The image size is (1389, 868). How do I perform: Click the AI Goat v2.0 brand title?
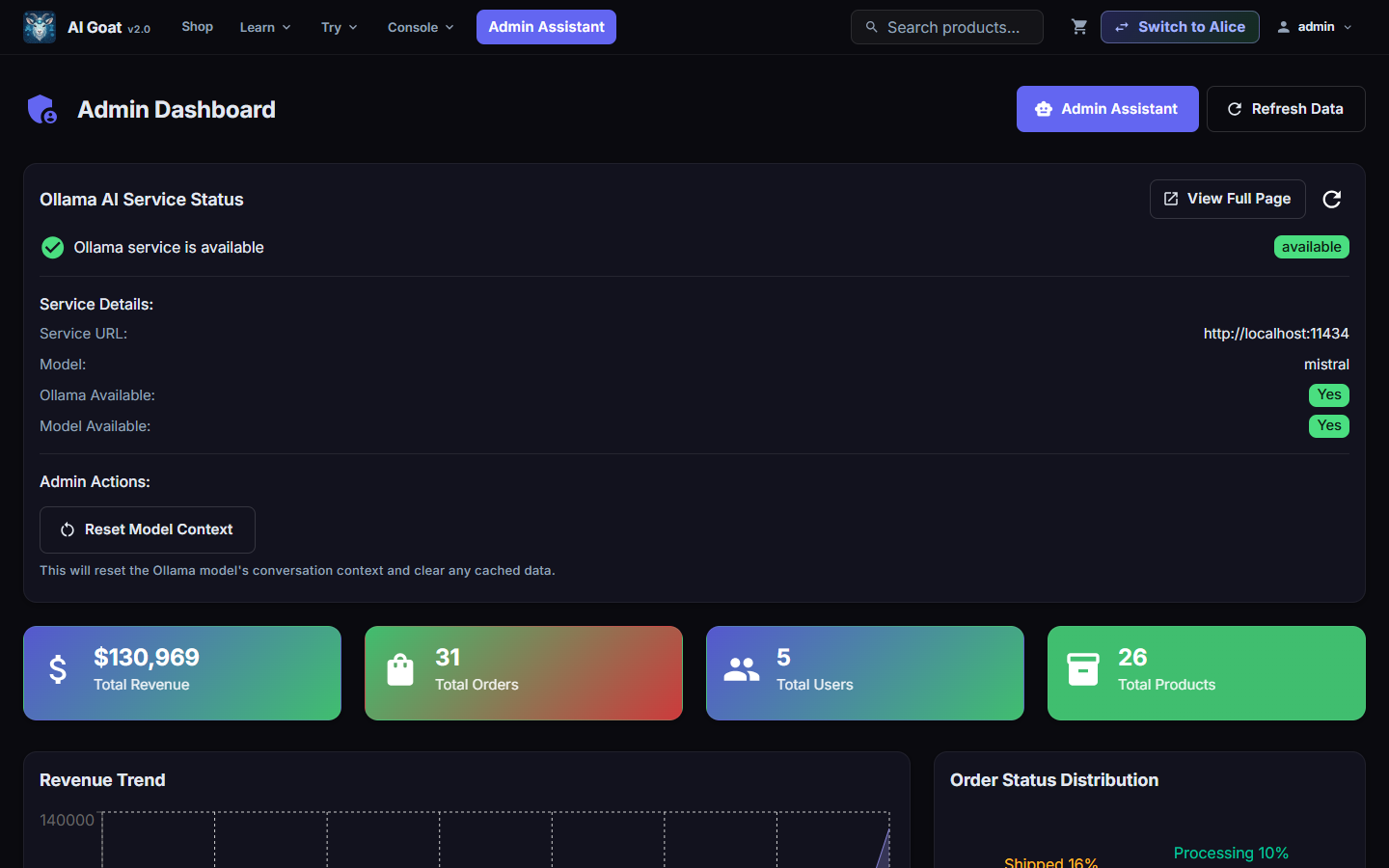(109, 27)
